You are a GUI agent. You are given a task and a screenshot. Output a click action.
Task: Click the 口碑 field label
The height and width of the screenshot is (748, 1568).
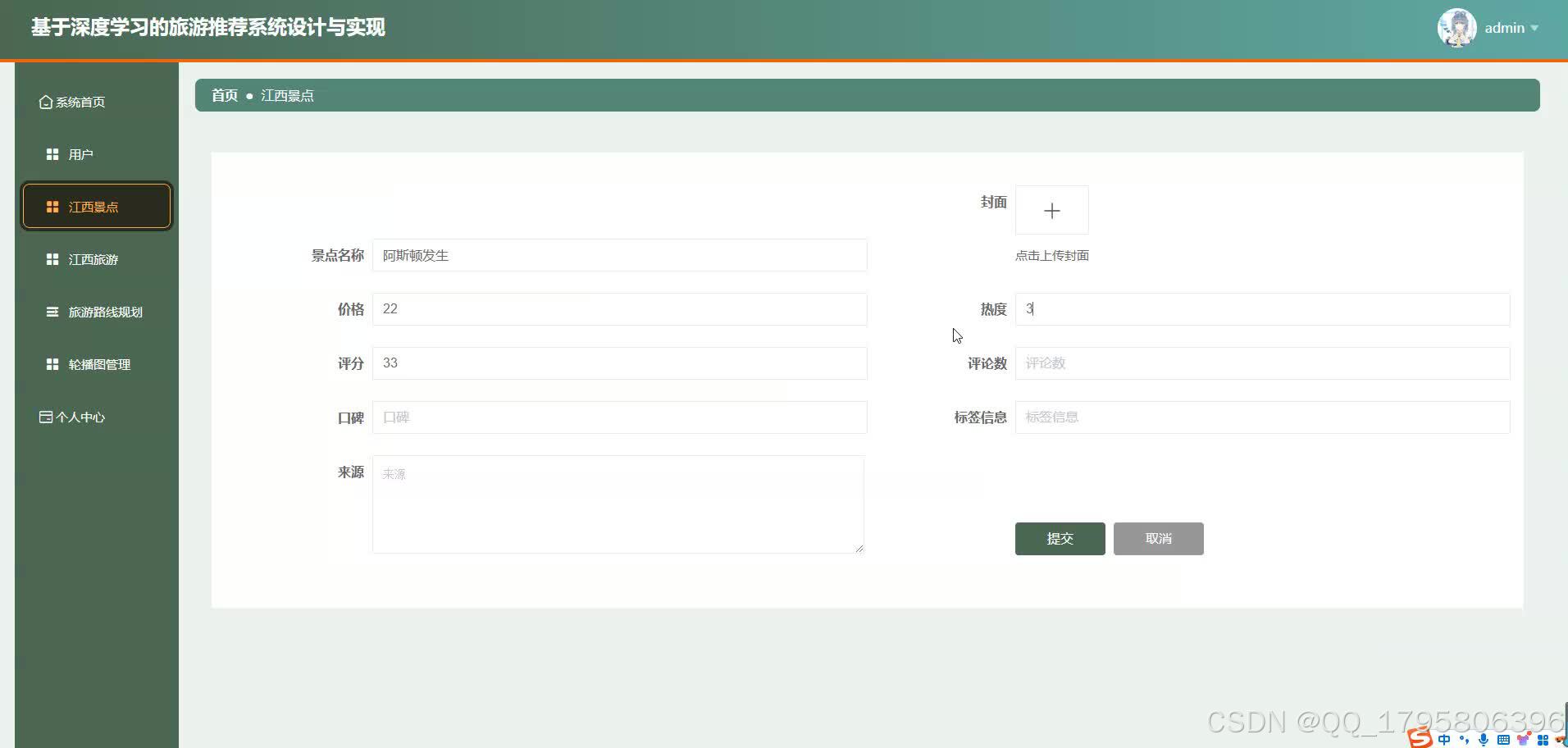[350, 418]
